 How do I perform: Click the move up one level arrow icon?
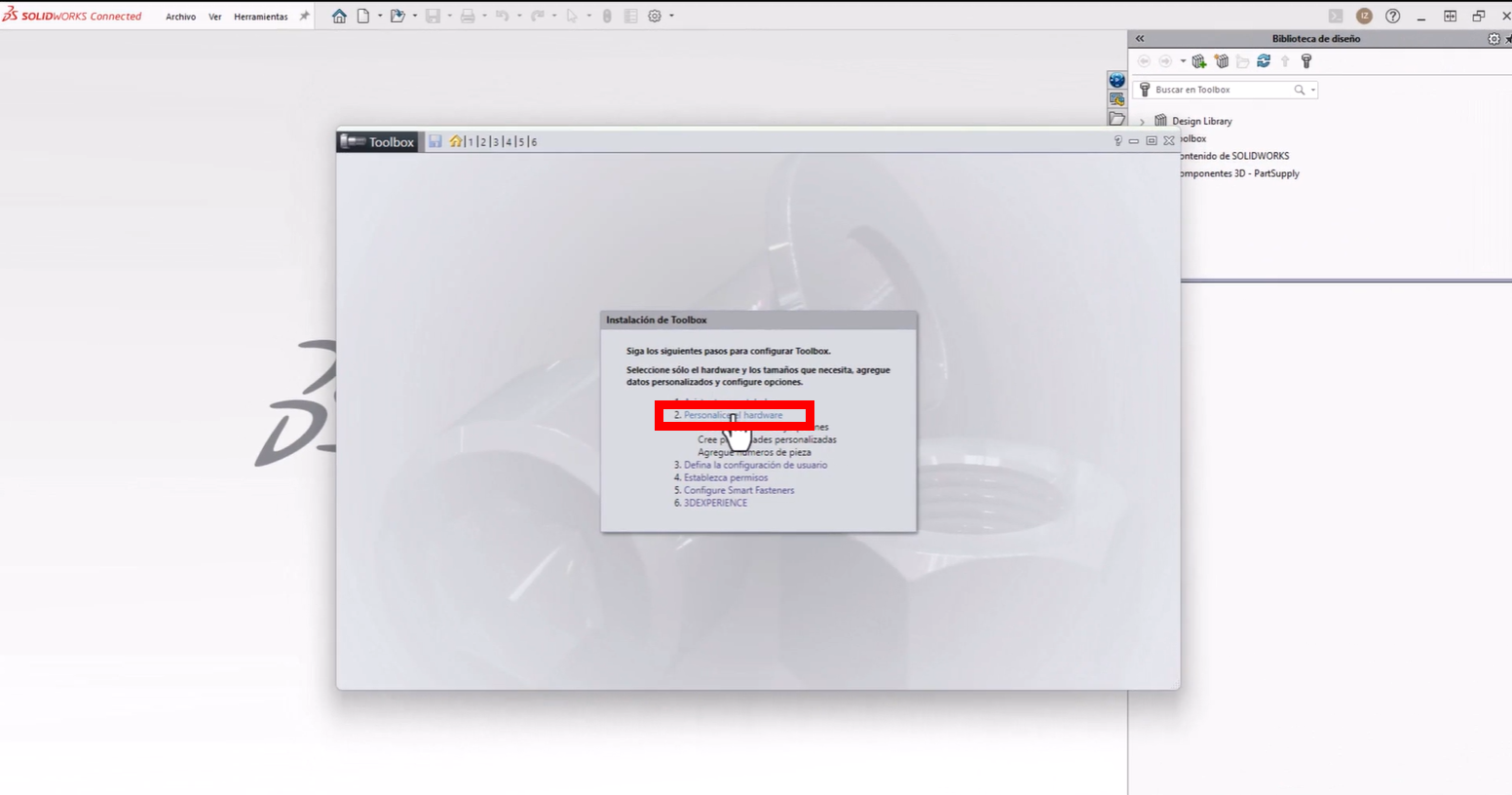coord(1285,60)
